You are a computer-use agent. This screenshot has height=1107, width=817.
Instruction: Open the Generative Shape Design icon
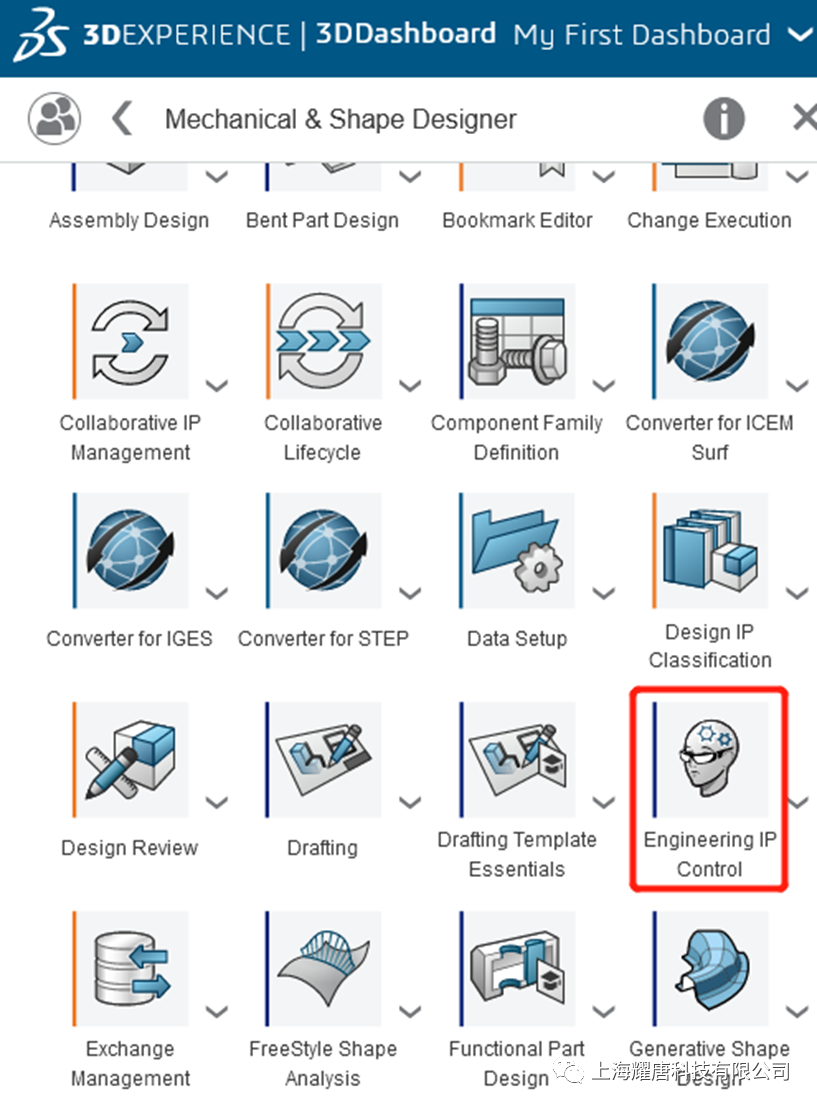pyautogui.click(x=710, y=969)
